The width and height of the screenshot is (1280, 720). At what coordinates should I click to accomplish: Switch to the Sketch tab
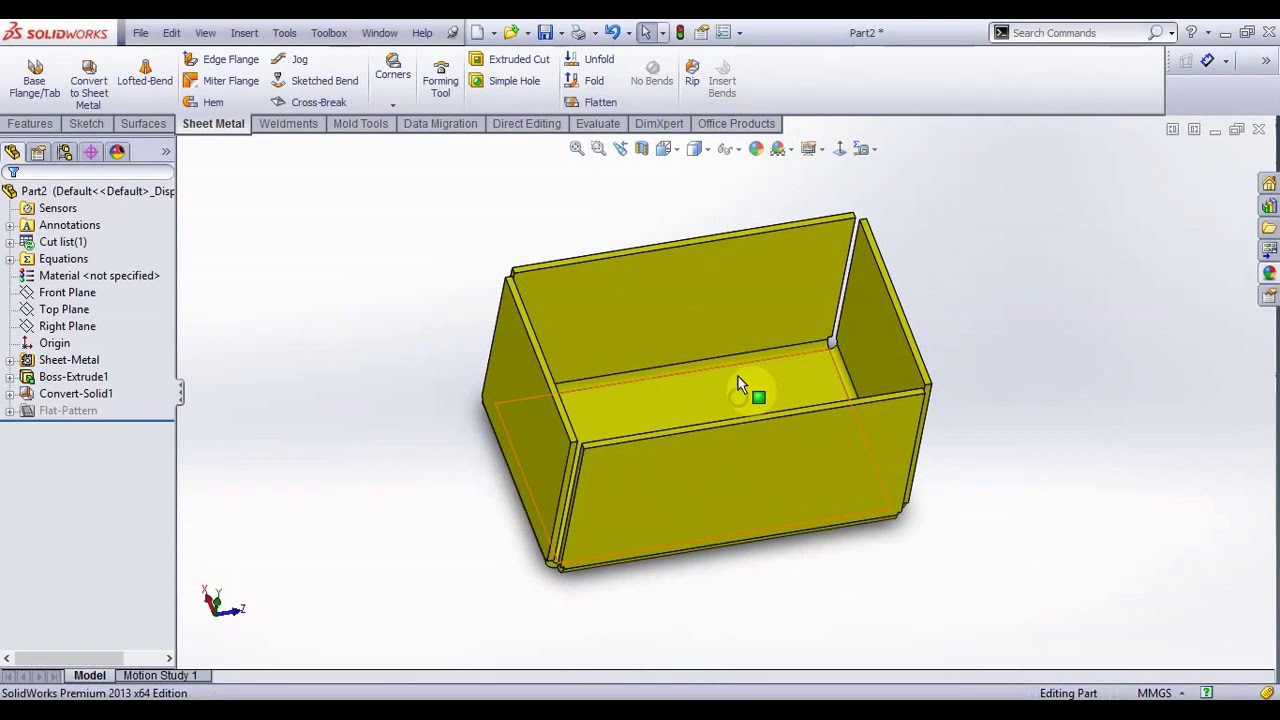tap(86, 124)
